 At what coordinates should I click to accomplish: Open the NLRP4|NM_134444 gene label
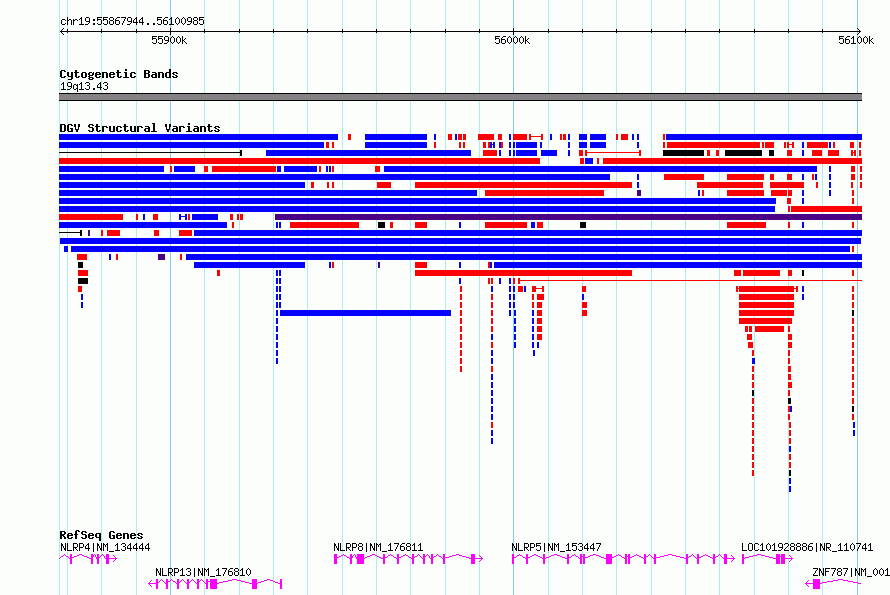tap(105, 547)
